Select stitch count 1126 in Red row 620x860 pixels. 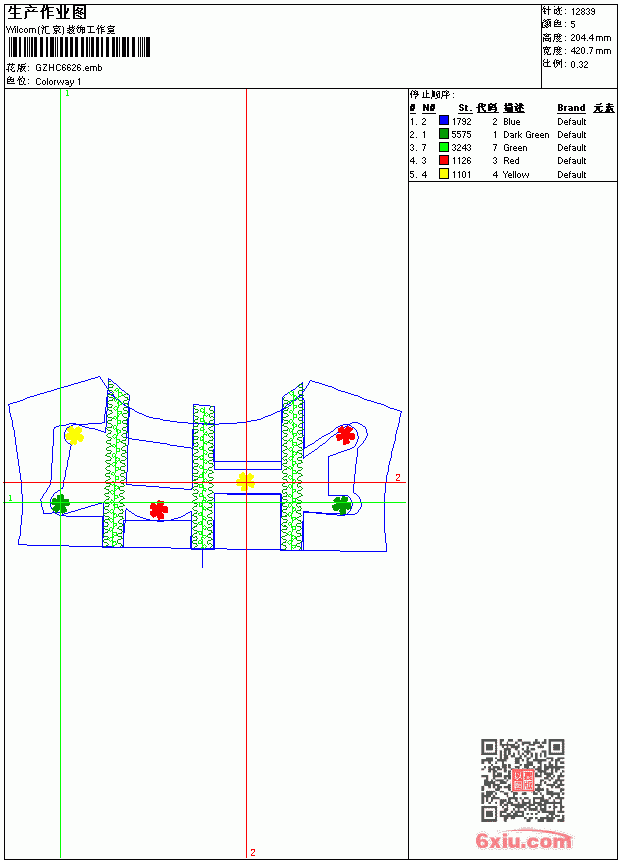[x=461, y=161]
